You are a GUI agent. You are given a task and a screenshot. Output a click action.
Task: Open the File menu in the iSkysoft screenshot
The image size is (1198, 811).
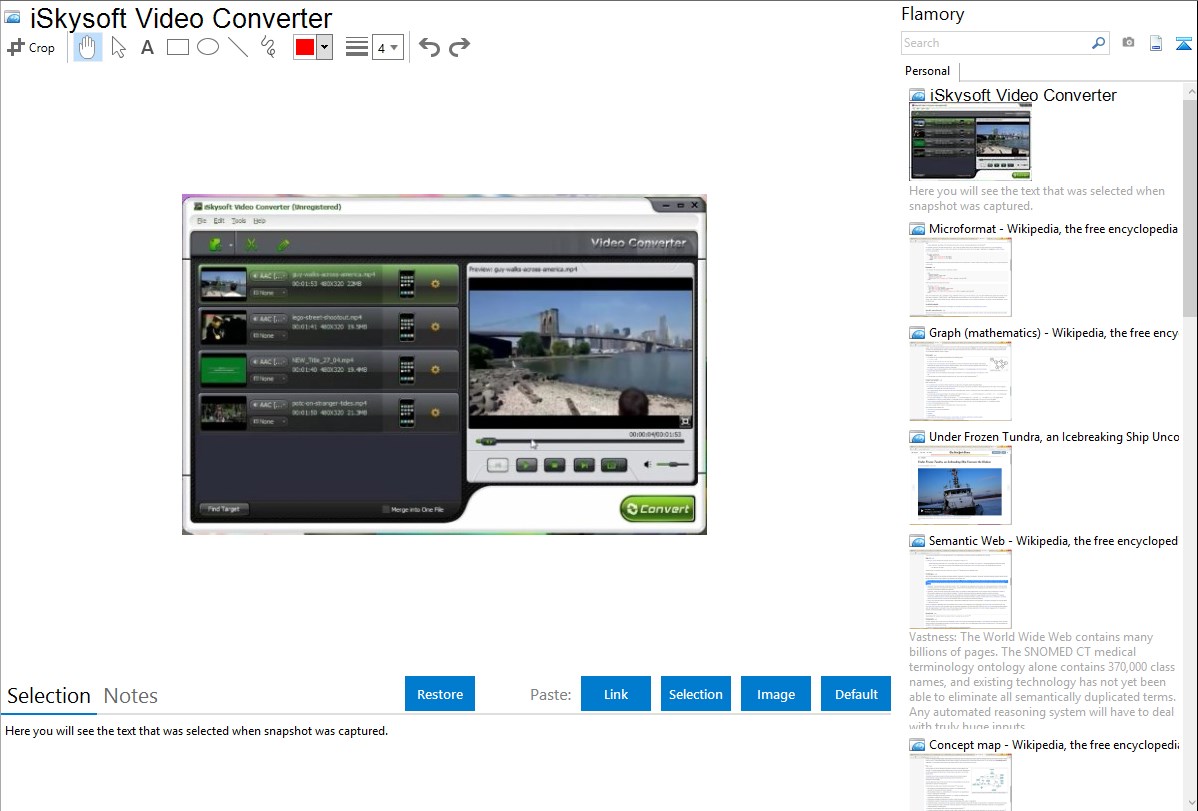(202, 221)
